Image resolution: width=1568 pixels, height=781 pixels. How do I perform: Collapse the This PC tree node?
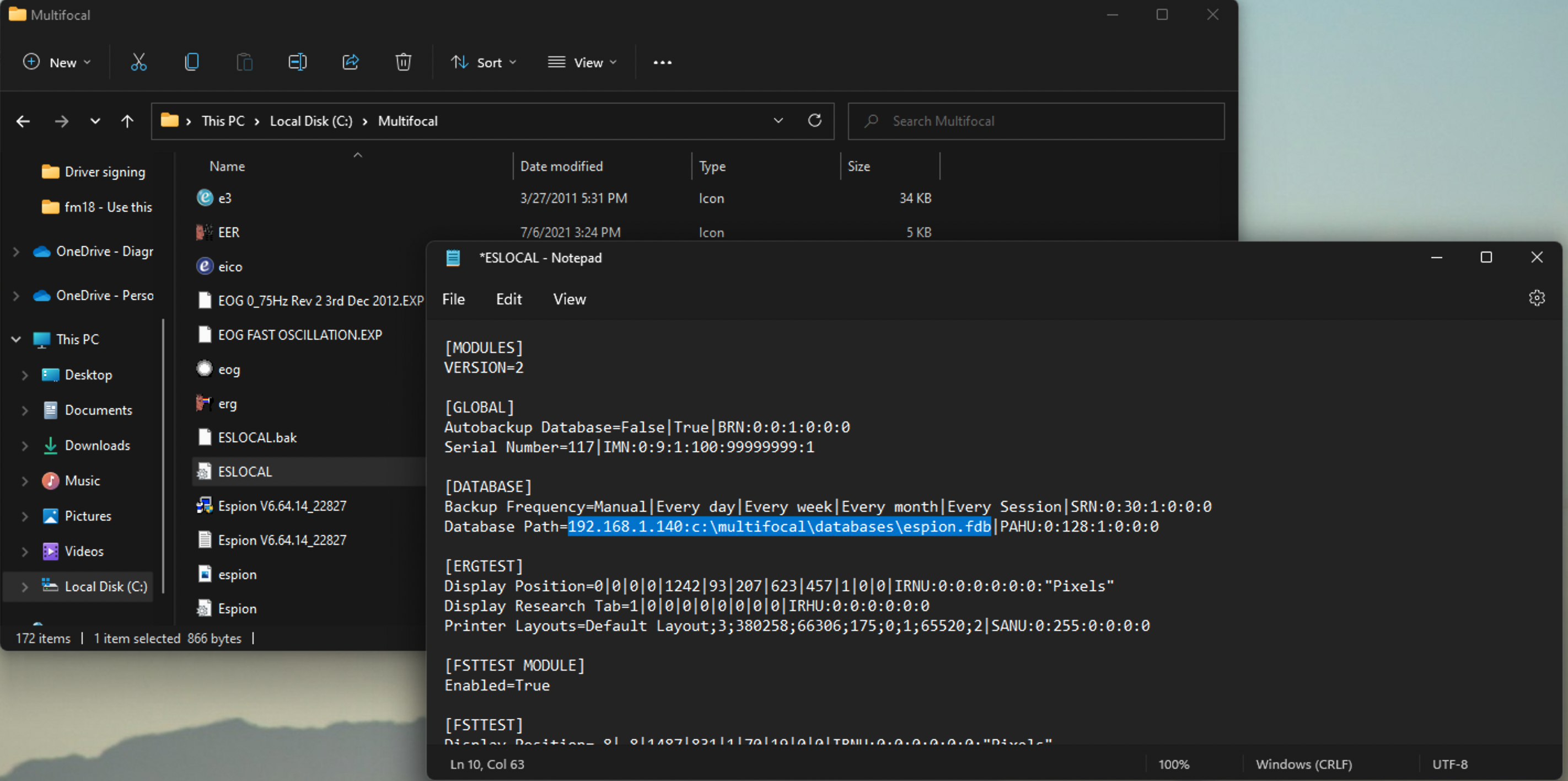(x=17, y=339)
